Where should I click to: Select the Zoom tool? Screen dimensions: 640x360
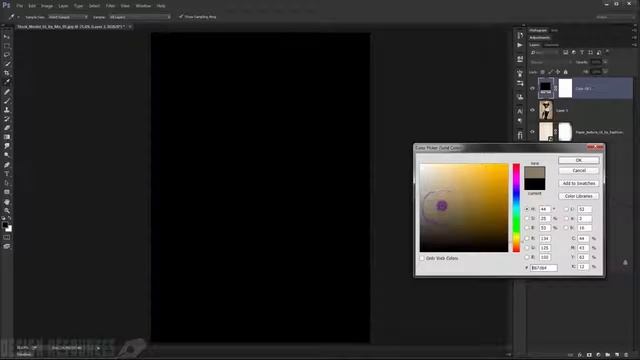pos(7,211)
